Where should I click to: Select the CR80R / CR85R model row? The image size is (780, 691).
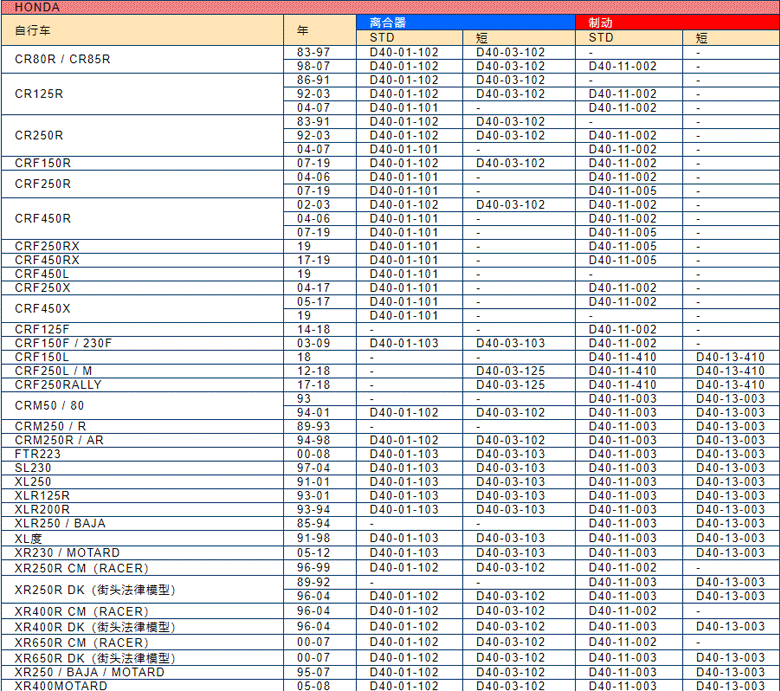click(63, 59)
